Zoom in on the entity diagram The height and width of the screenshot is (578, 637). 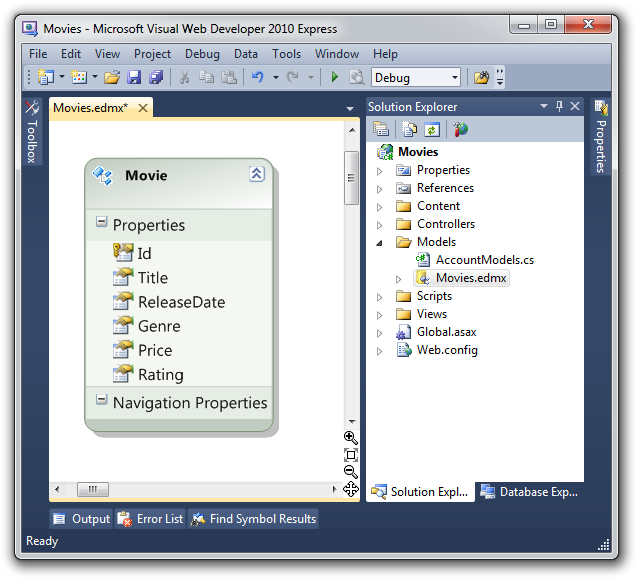click(x=351, y=438)
